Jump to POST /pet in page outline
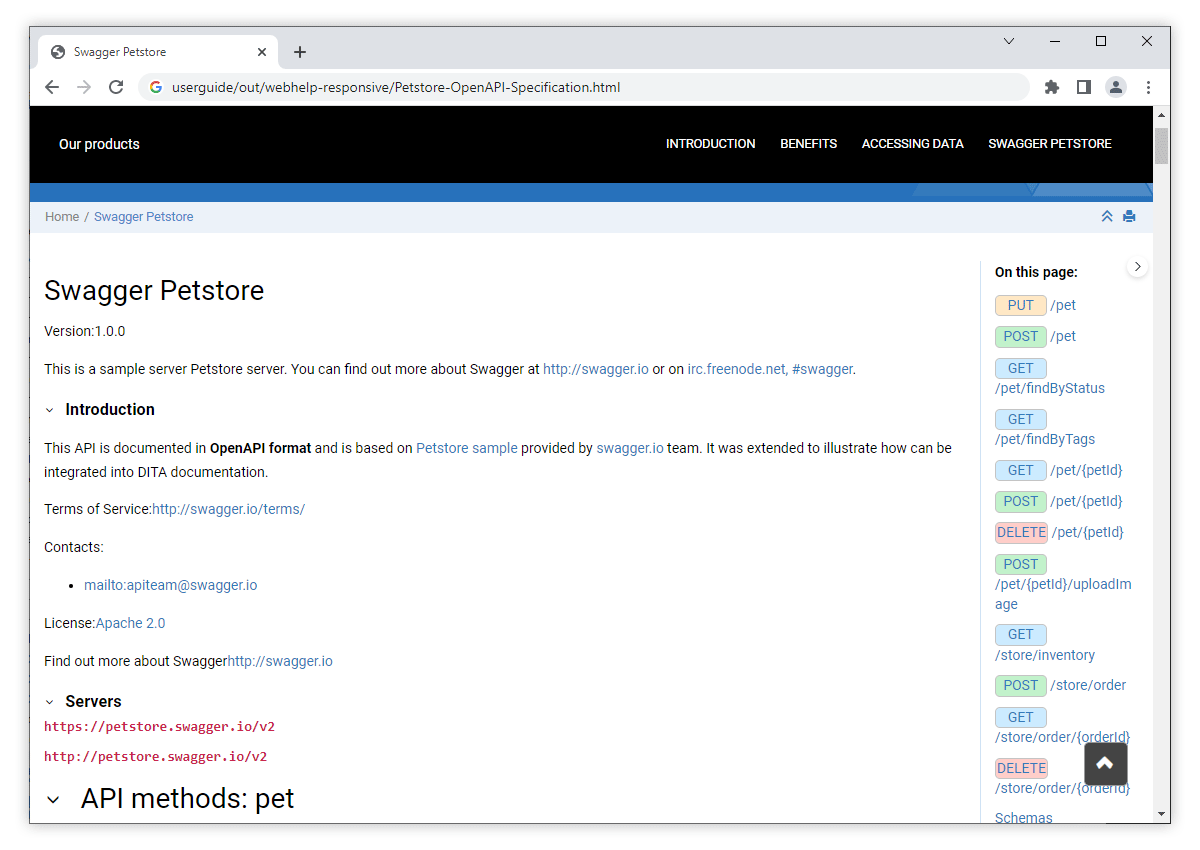The width and height of the screenshot is (1200, 850). click(x=1036, y=336)
